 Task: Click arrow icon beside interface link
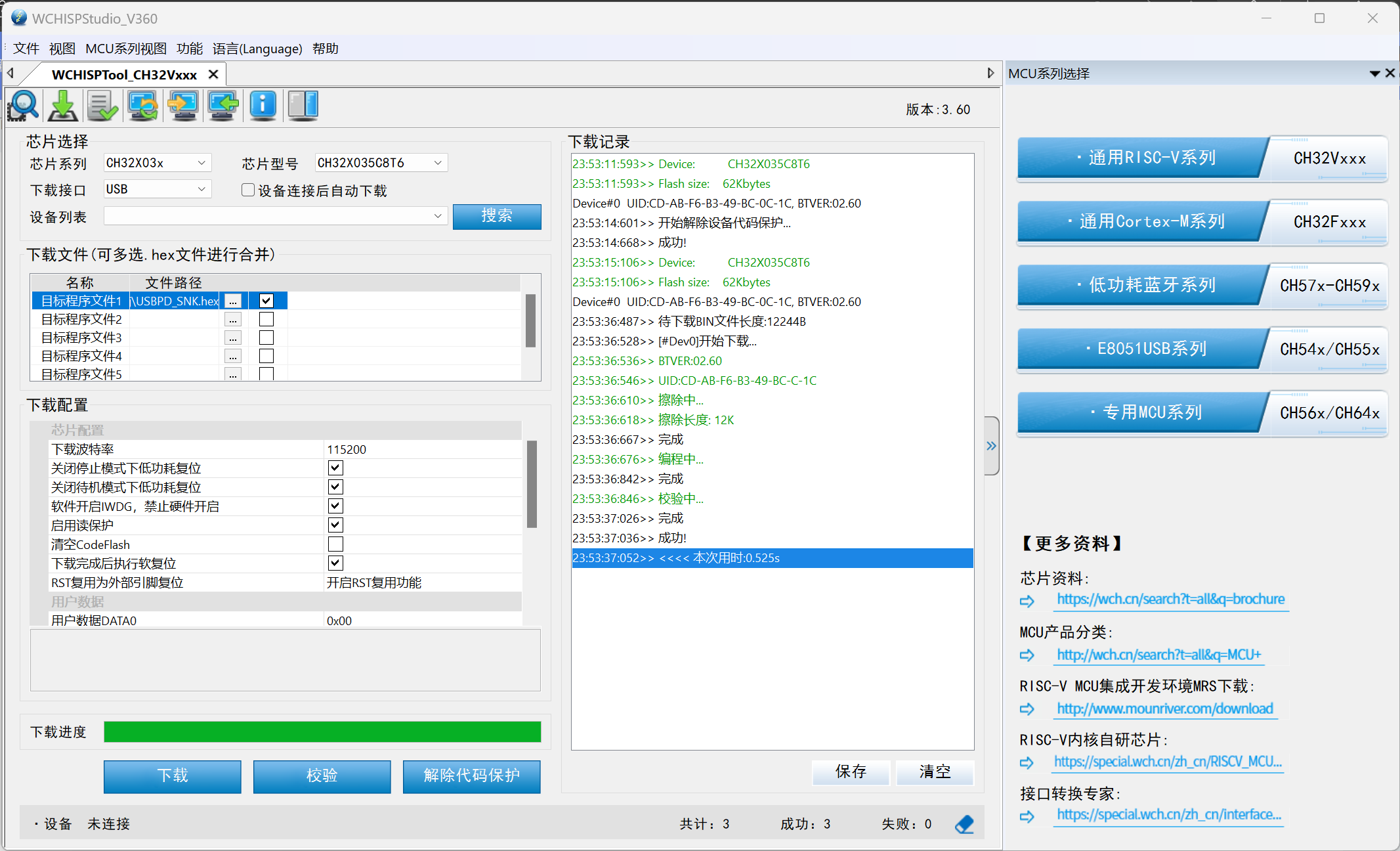[x=1027, y=816]
